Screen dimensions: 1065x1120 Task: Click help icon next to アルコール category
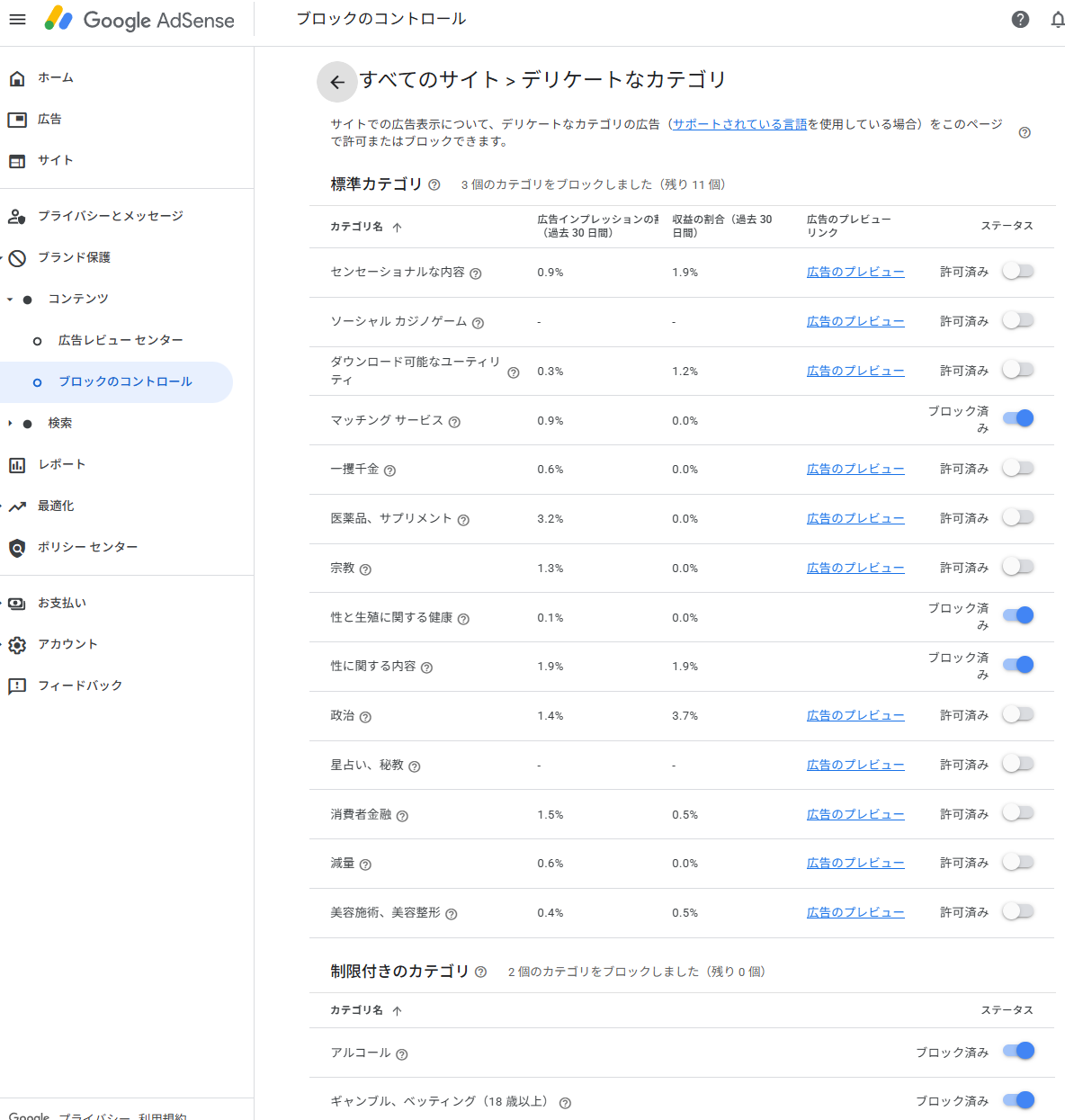402,1054
